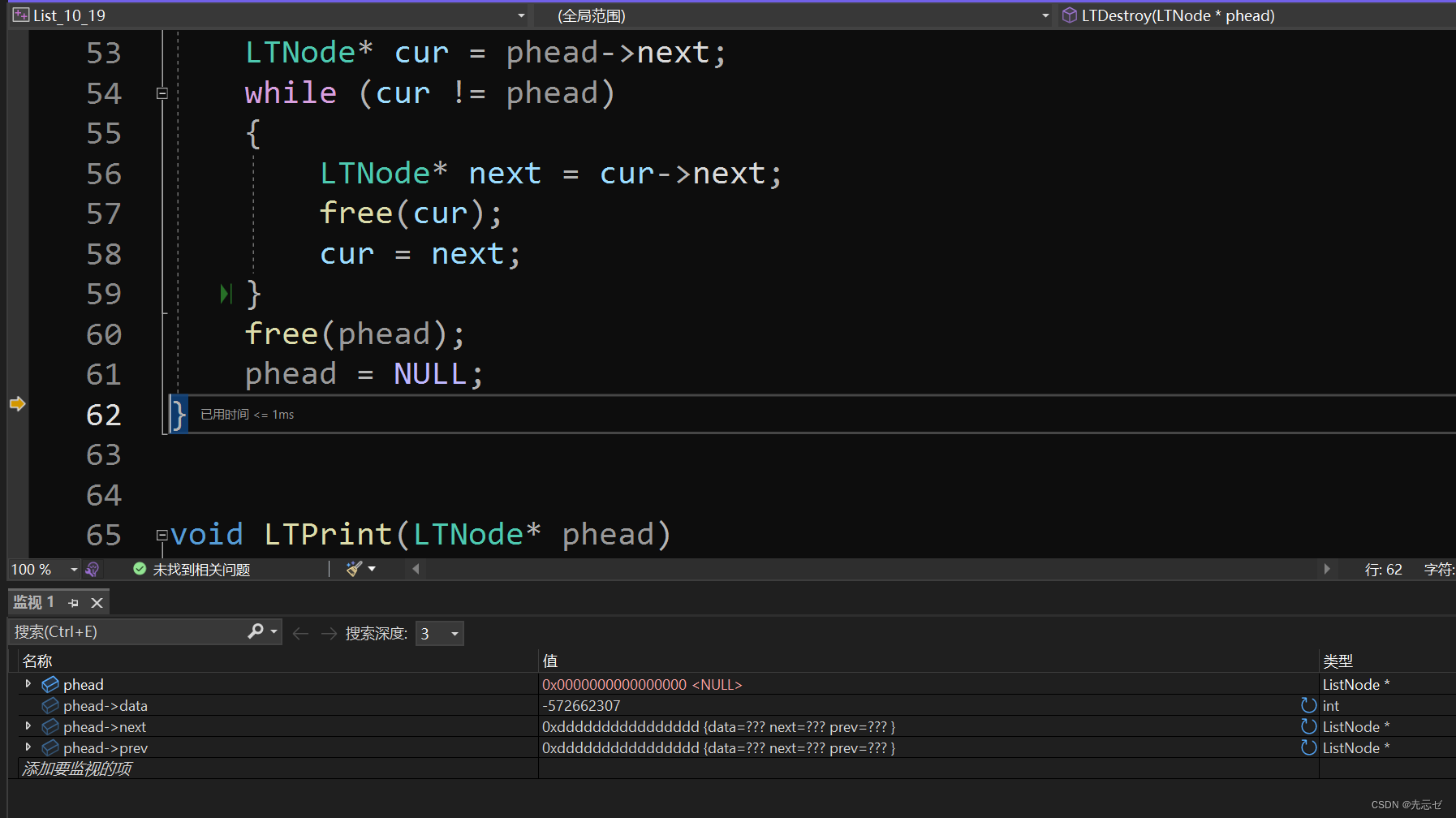
Task: Sort by the 名称 column header
Action: (278, 661)
